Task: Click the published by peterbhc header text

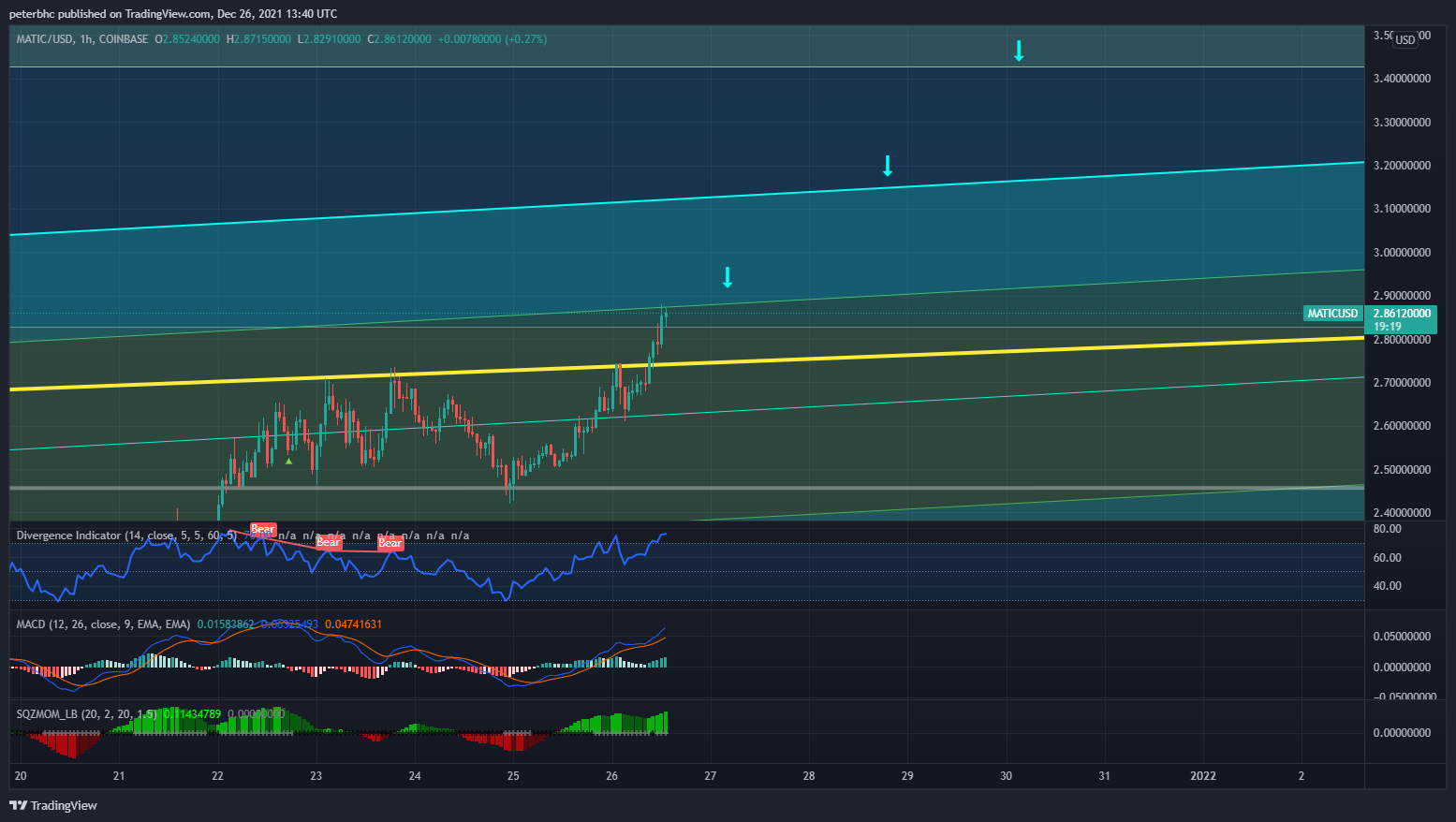Action: 173,14
